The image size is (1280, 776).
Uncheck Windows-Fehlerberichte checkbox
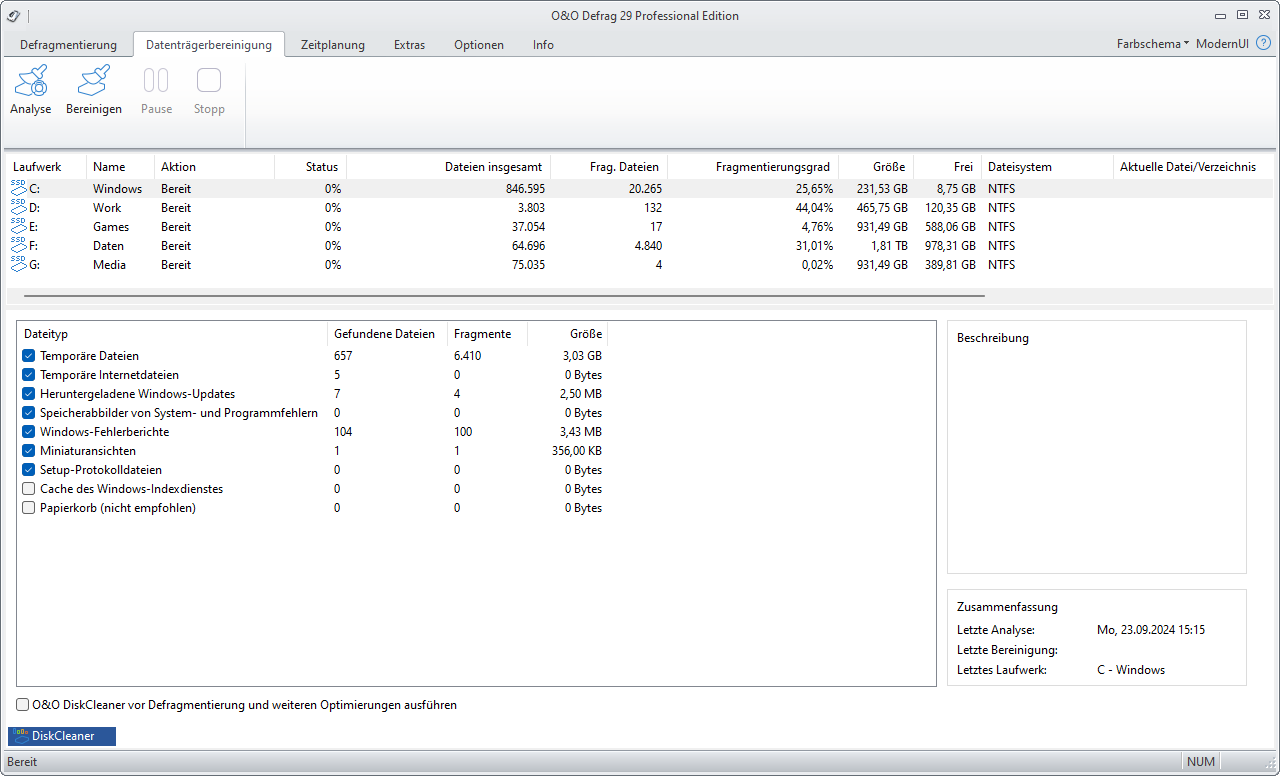click(29, 432)
